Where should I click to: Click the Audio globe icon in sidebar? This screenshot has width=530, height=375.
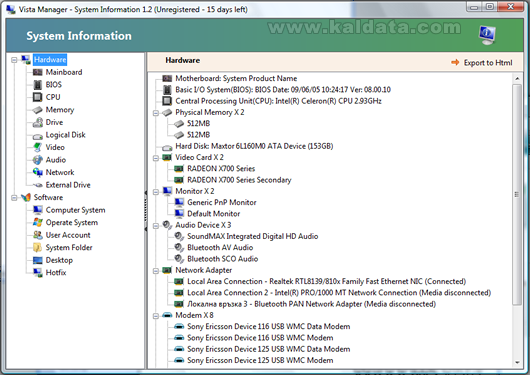(x=37, y=160)
